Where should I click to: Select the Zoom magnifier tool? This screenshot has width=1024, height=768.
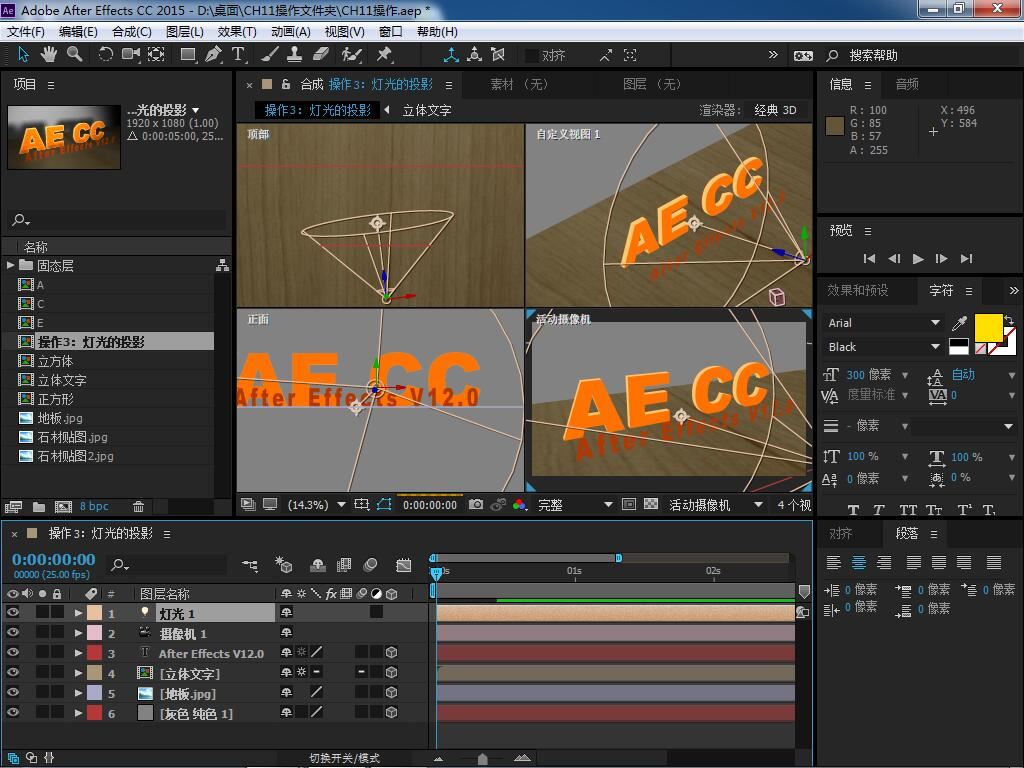[74, 55]
